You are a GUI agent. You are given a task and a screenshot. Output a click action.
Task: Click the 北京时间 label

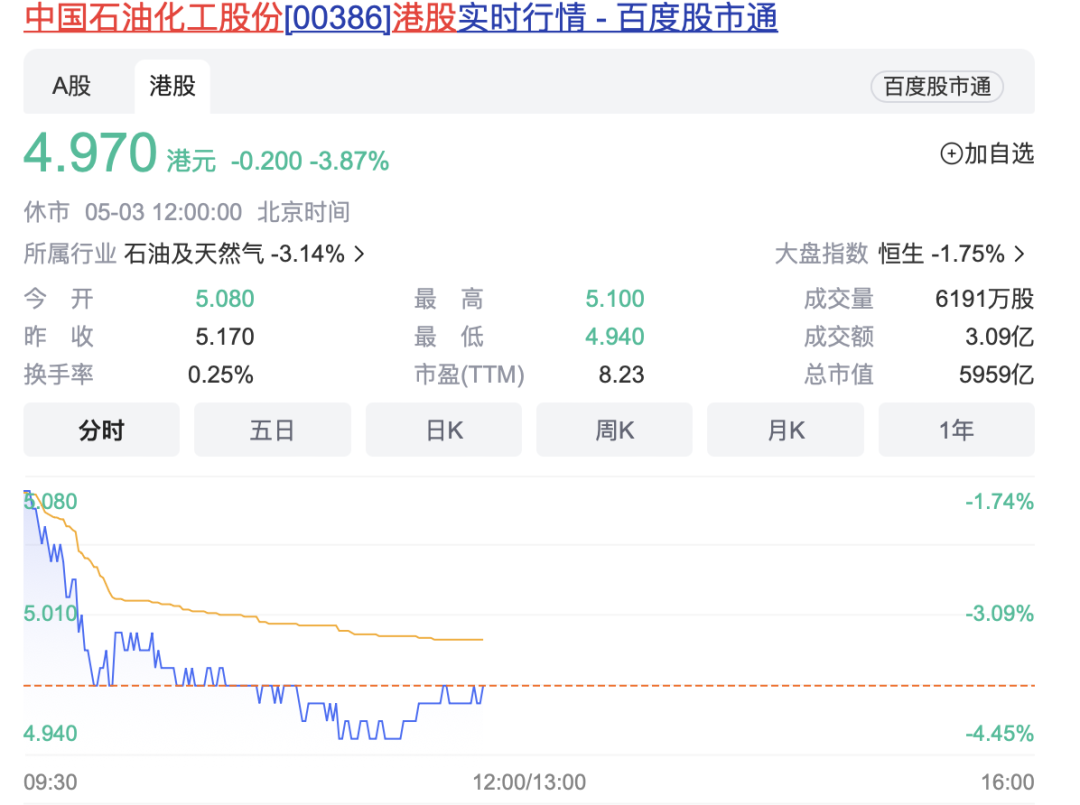[304, 212]
